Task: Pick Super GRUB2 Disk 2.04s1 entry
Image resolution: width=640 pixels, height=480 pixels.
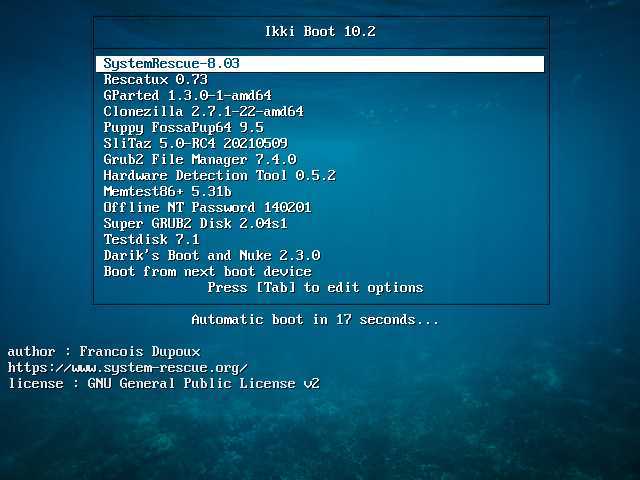Action: click(196, 224)
